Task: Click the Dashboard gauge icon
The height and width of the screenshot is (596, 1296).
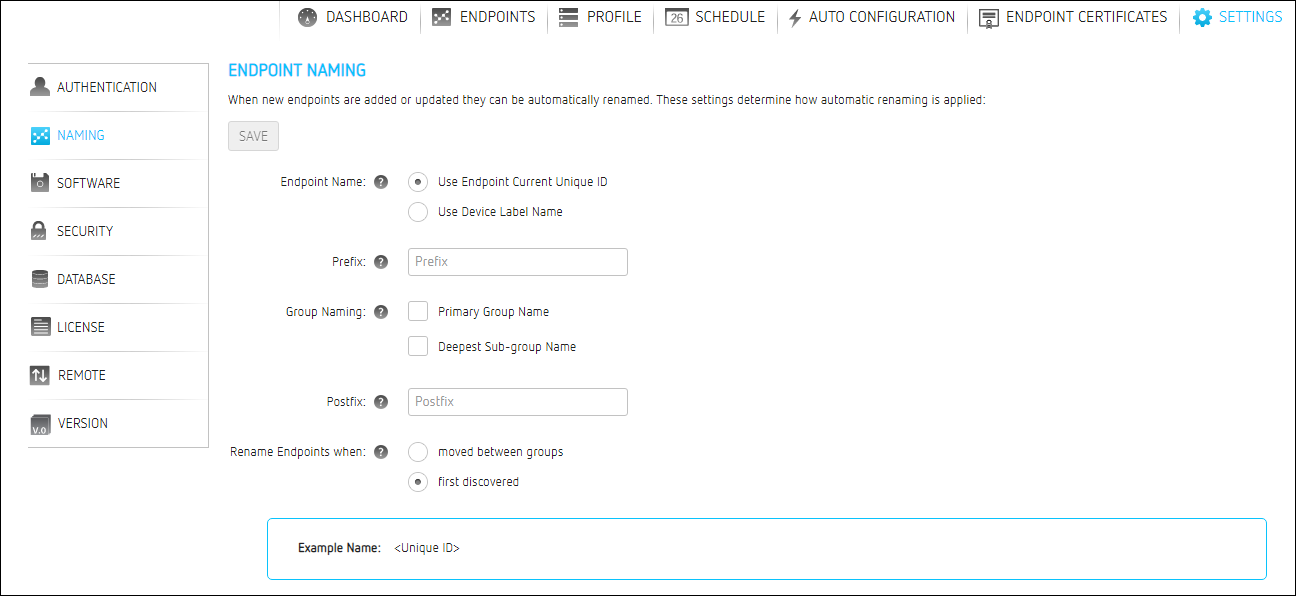Action: [x=308, y=17]
